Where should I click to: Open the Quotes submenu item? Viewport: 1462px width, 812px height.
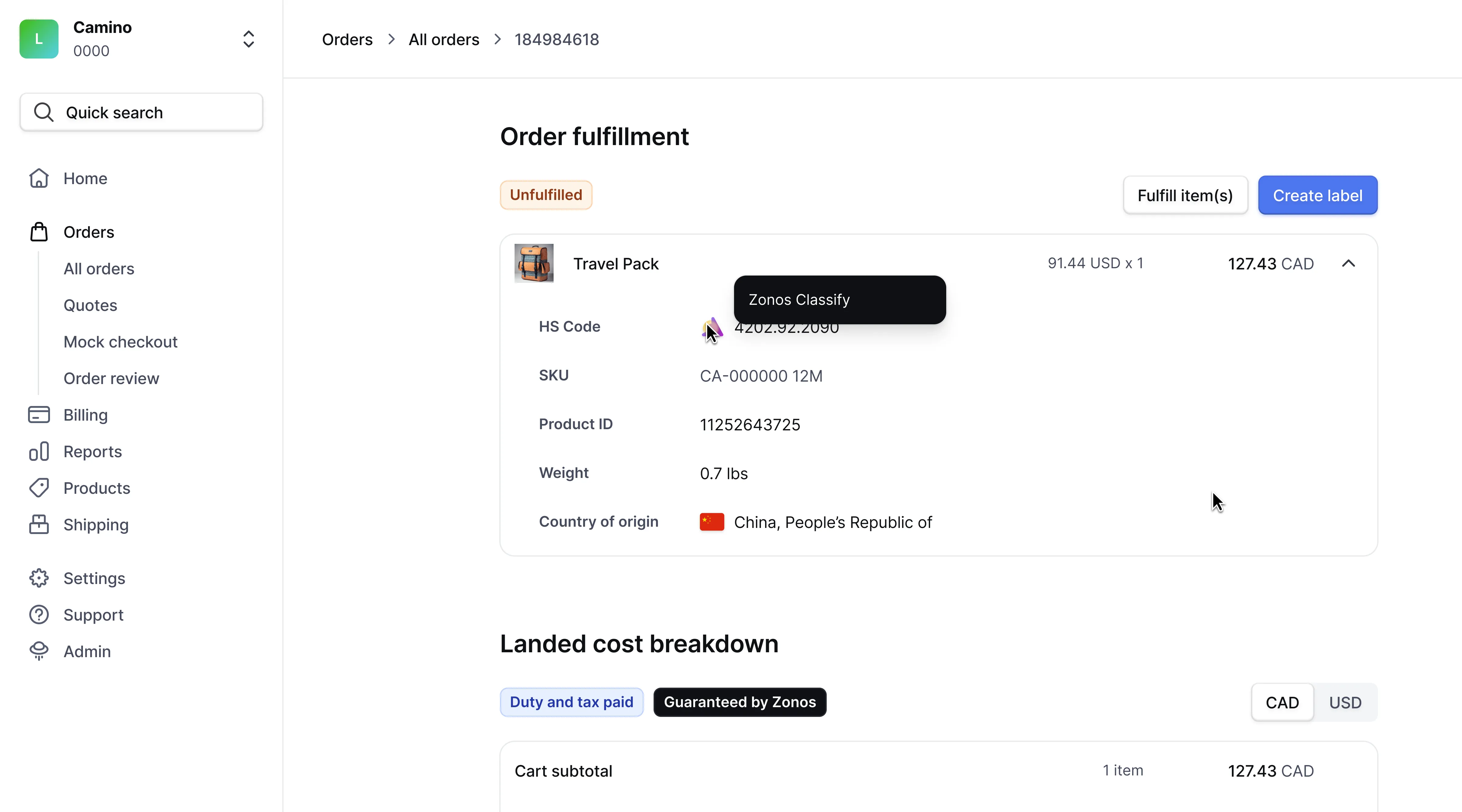(x=90, y=305)
